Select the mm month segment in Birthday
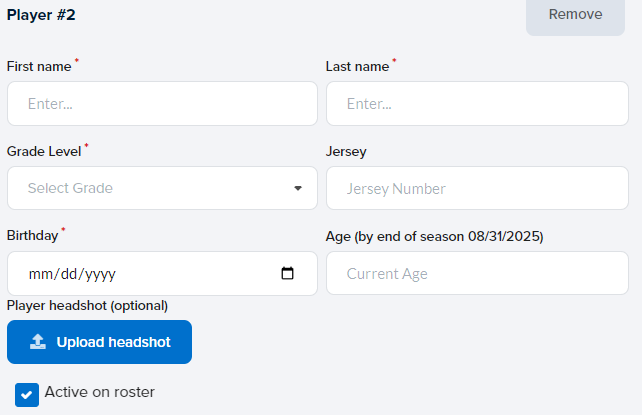The width and height of the screenshot is (642, 415). click(39, 273)
